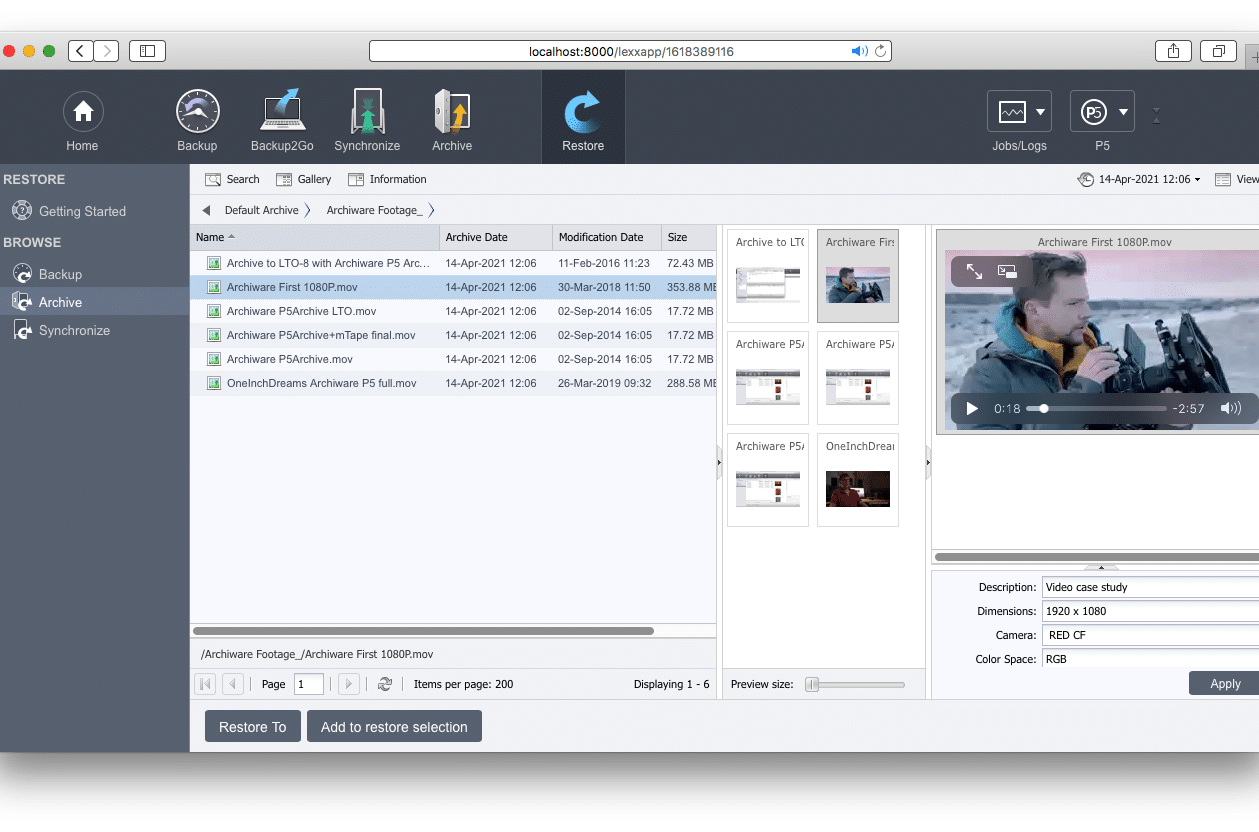Screen dimensions: 1259x832
Task: Click the Restore To button
Action: click(252, 726)
